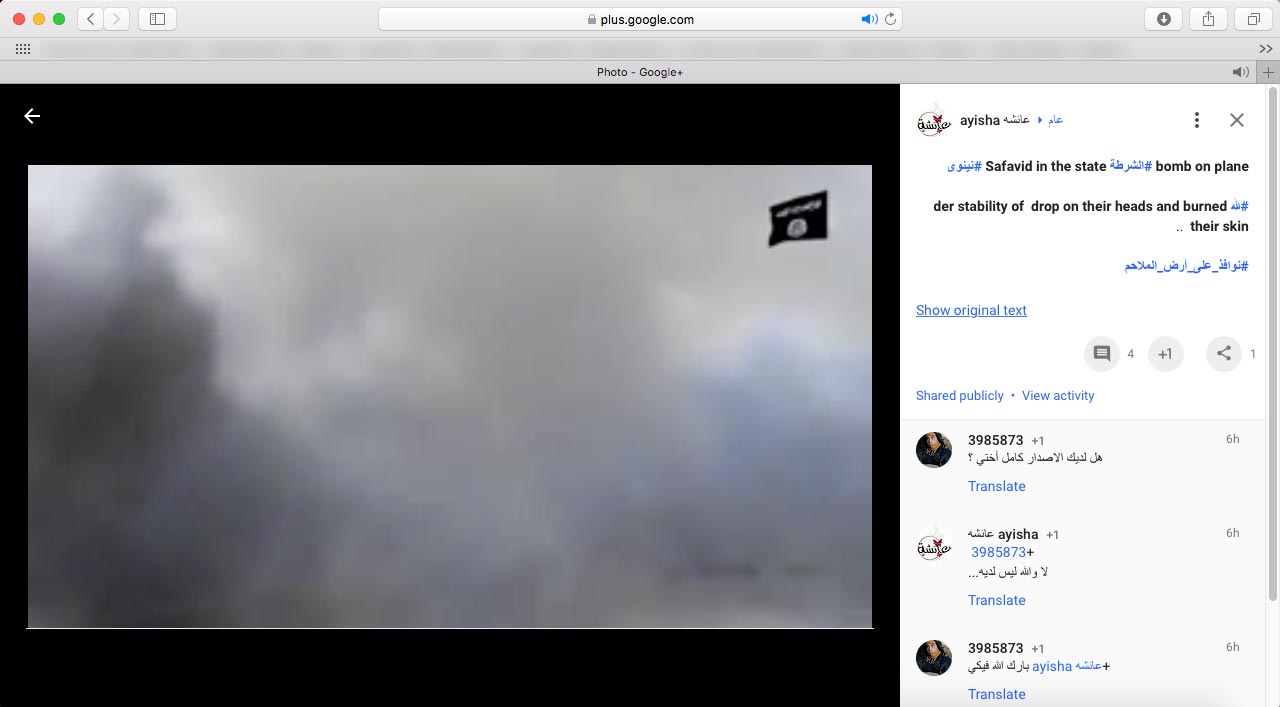Open the Safari downloads list
Screen dimensions: 1280x707
(1163, 19)
